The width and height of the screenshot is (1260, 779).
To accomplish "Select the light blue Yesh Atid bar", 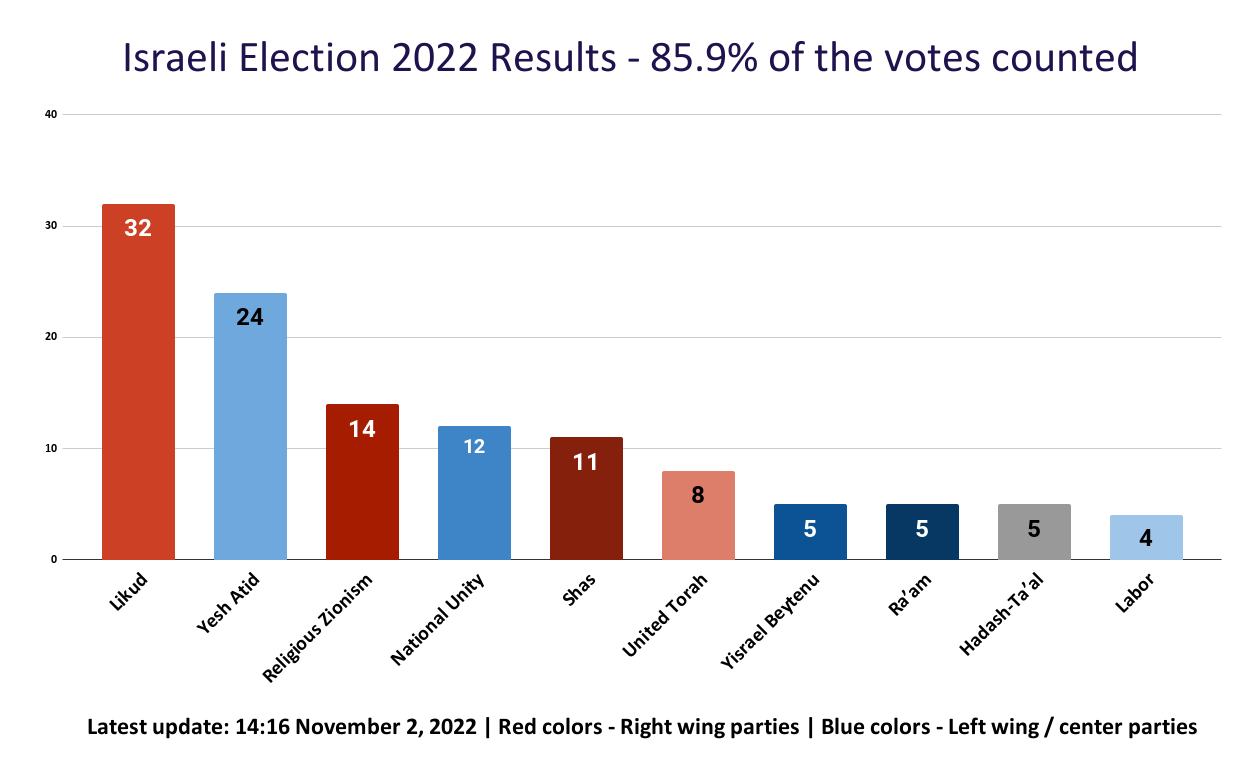I will pyautogui.click(x=250, y=440).
